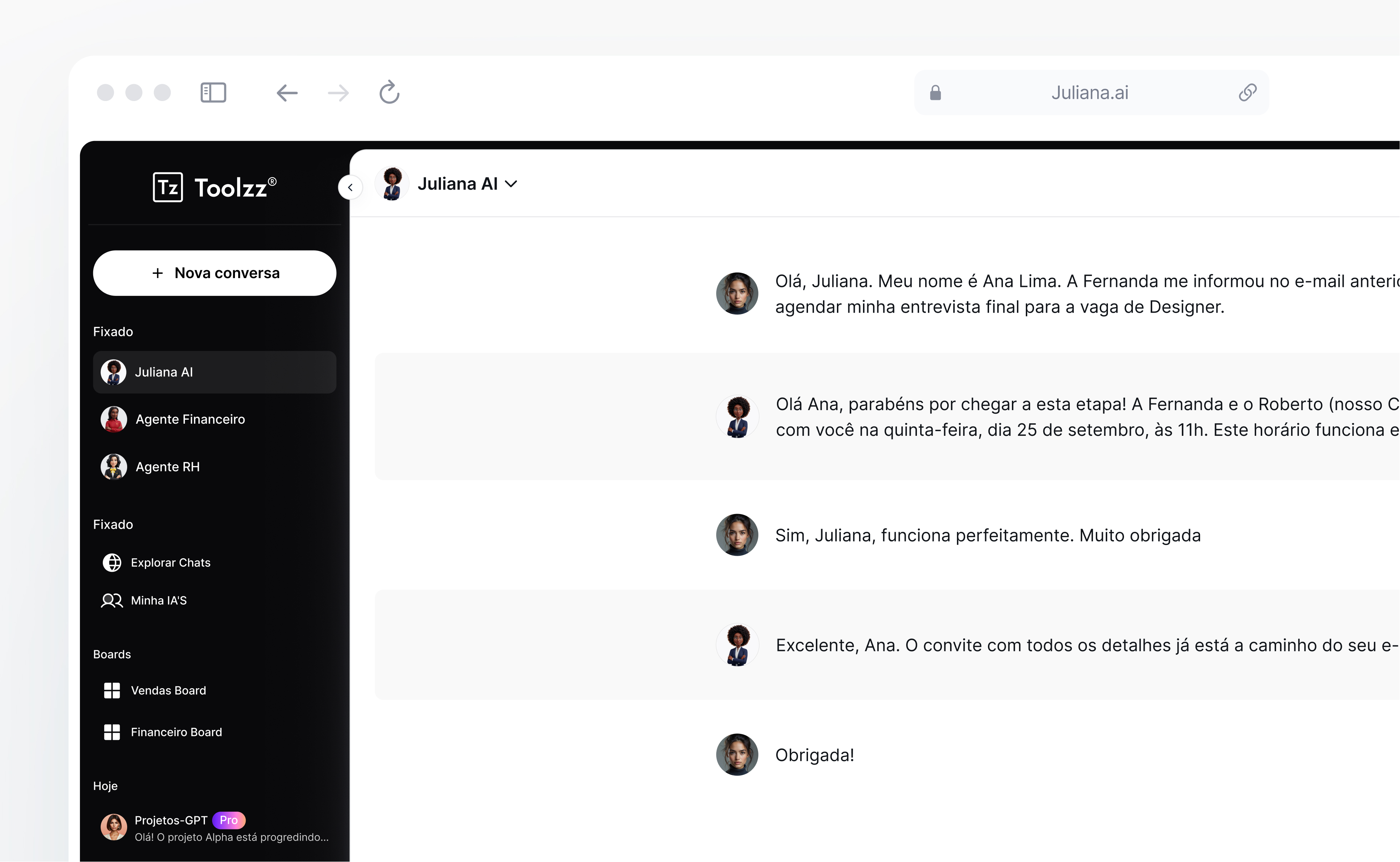Image resolution: width=1400 pixels, height=862 pixels.
Task: Click the browser back arrow
Action: [287, 92]
